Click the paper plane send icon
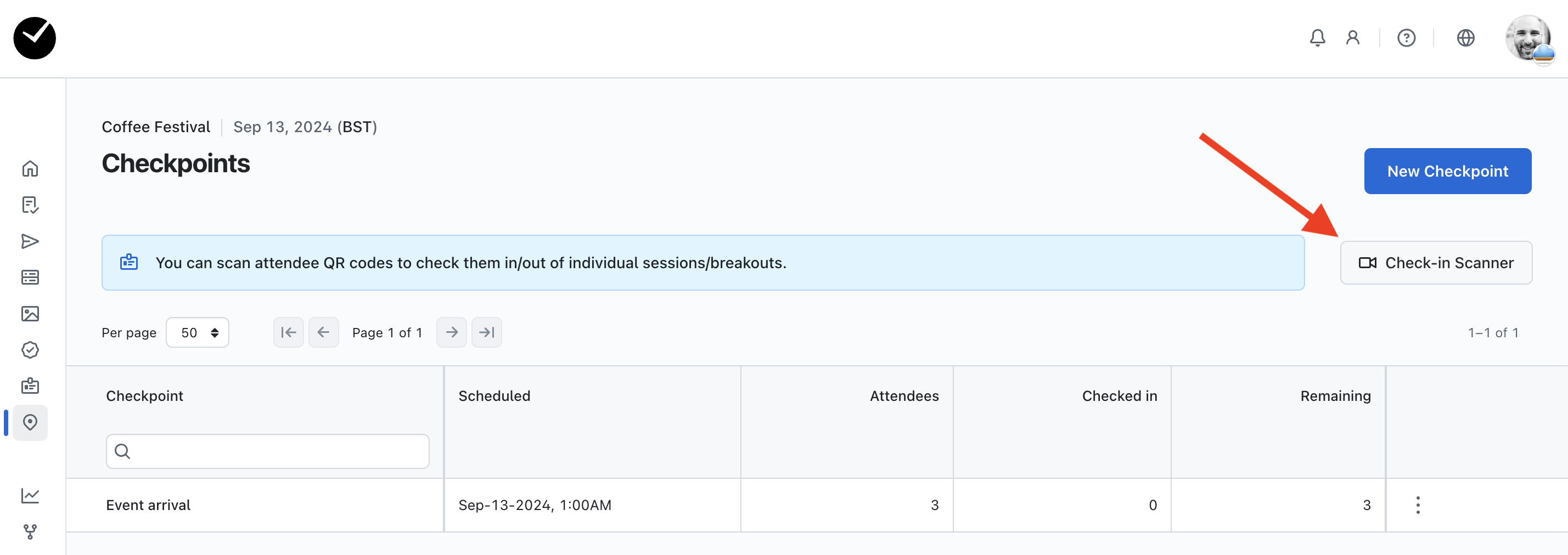 [x=30, y=242]
